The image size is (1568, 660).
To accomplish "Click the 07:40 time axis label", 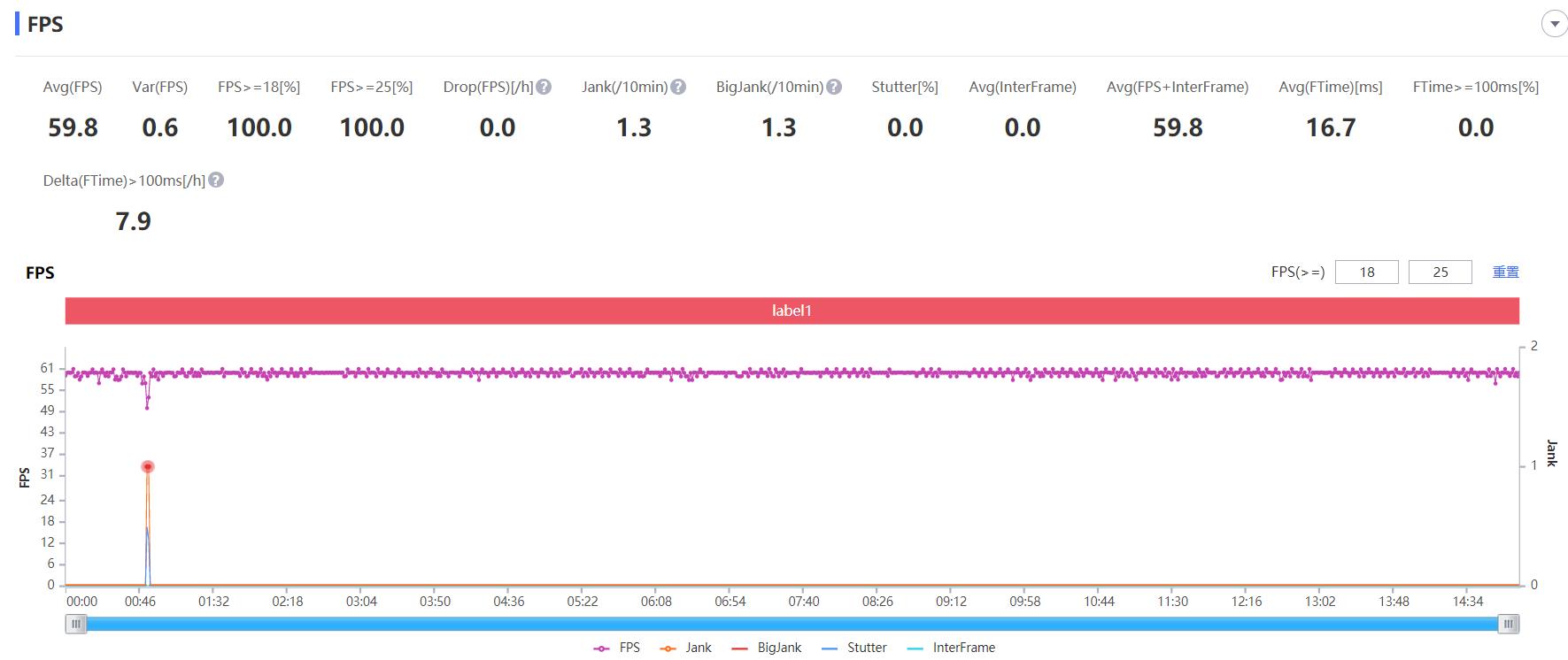I will pos(804,602).
